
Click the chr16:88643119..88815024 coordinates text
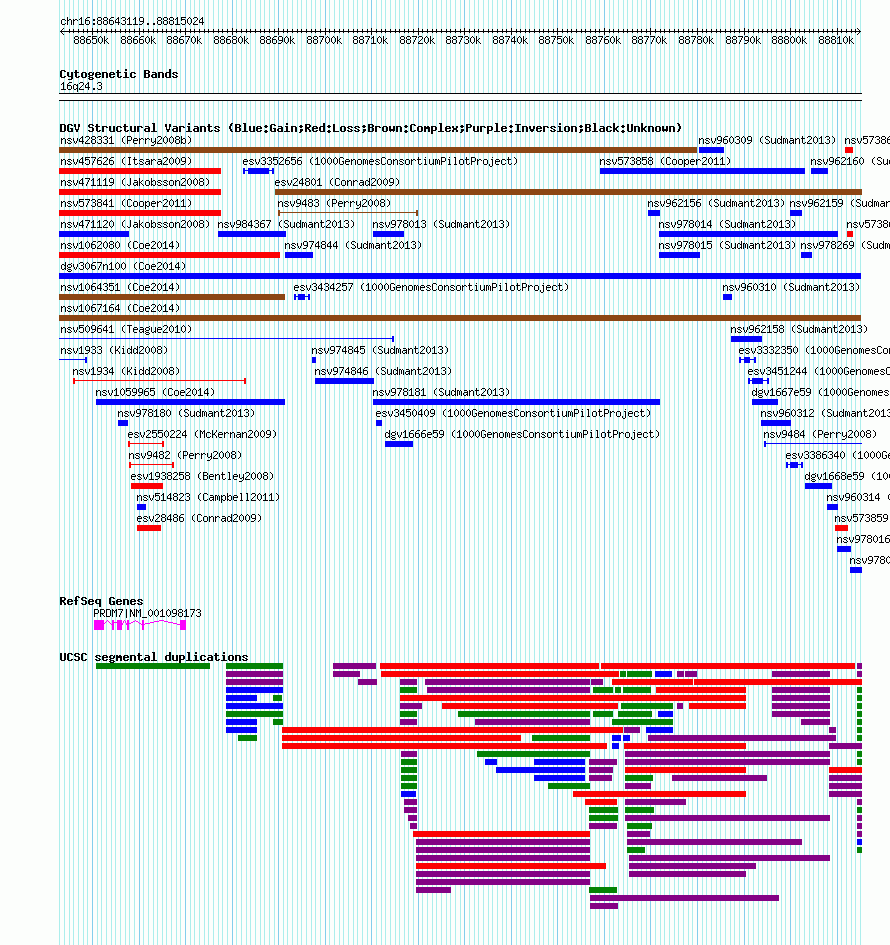coord(132,21)
